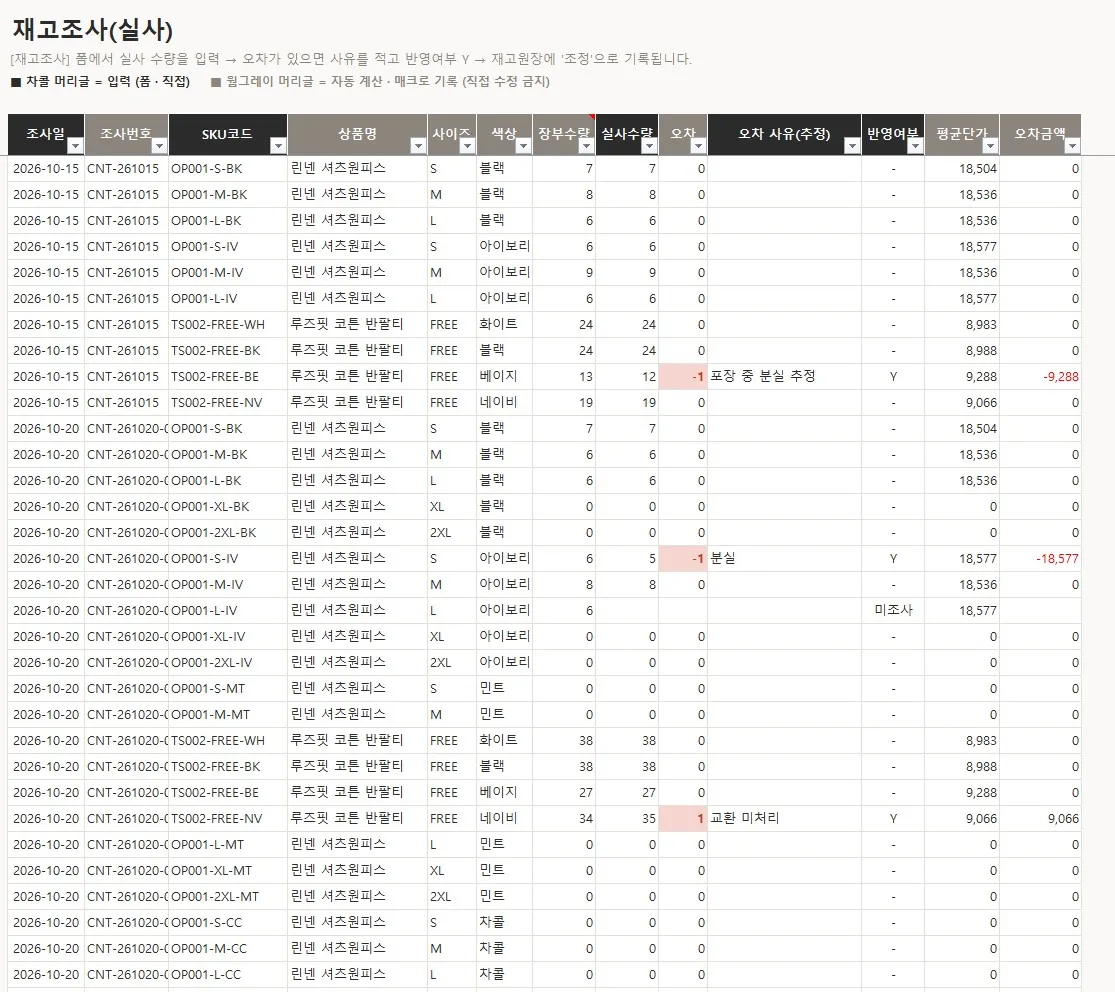This screenshot has width=1115, height=992.
Task: Select the red -9,288 amount cell
Action: pyautogui.click(x=1040, y=376)
